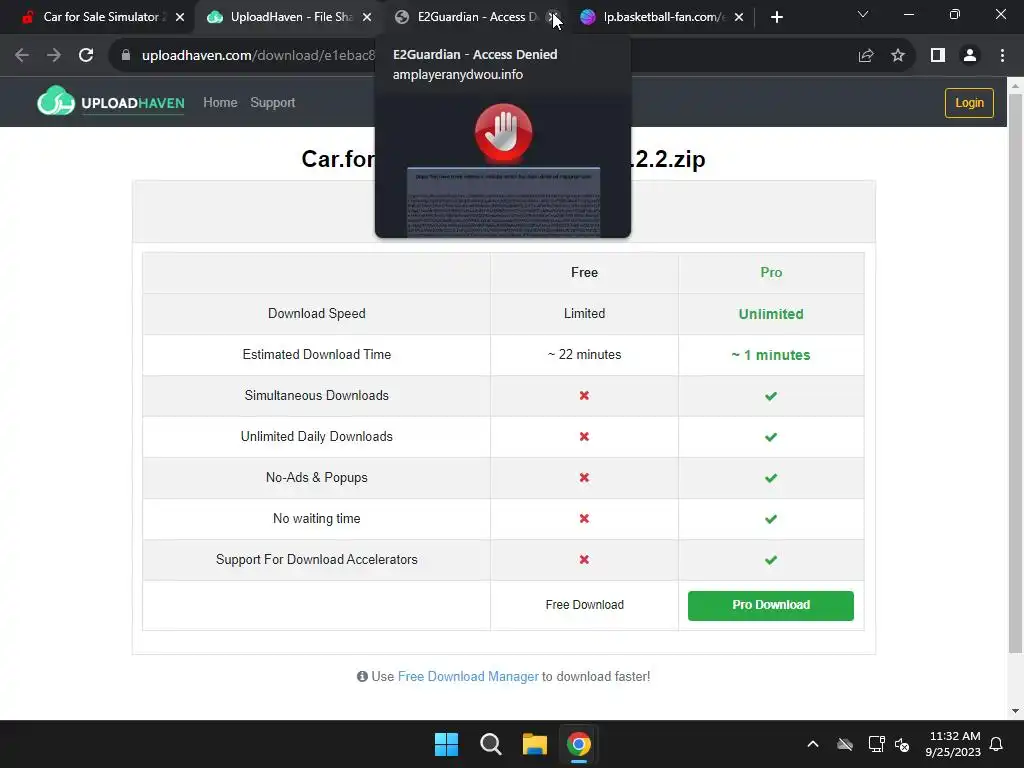Image resolution: width=1024 pixels, height=768 pixels.
Task: Open a new browser tab
Action: point(776,17)
